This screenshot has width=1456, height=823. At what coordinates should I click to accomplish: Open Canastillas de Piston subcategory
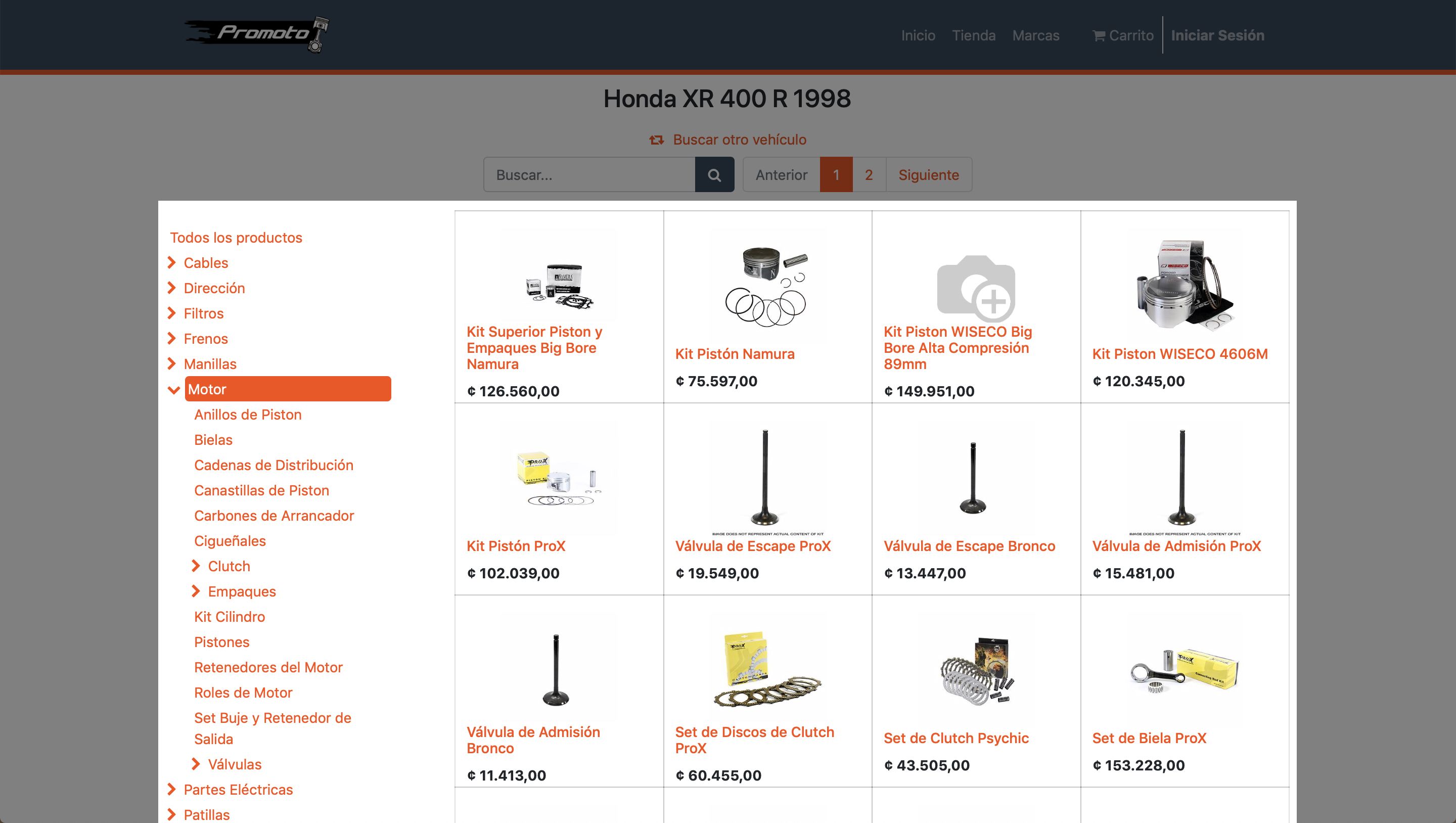[x=261, y=490]
